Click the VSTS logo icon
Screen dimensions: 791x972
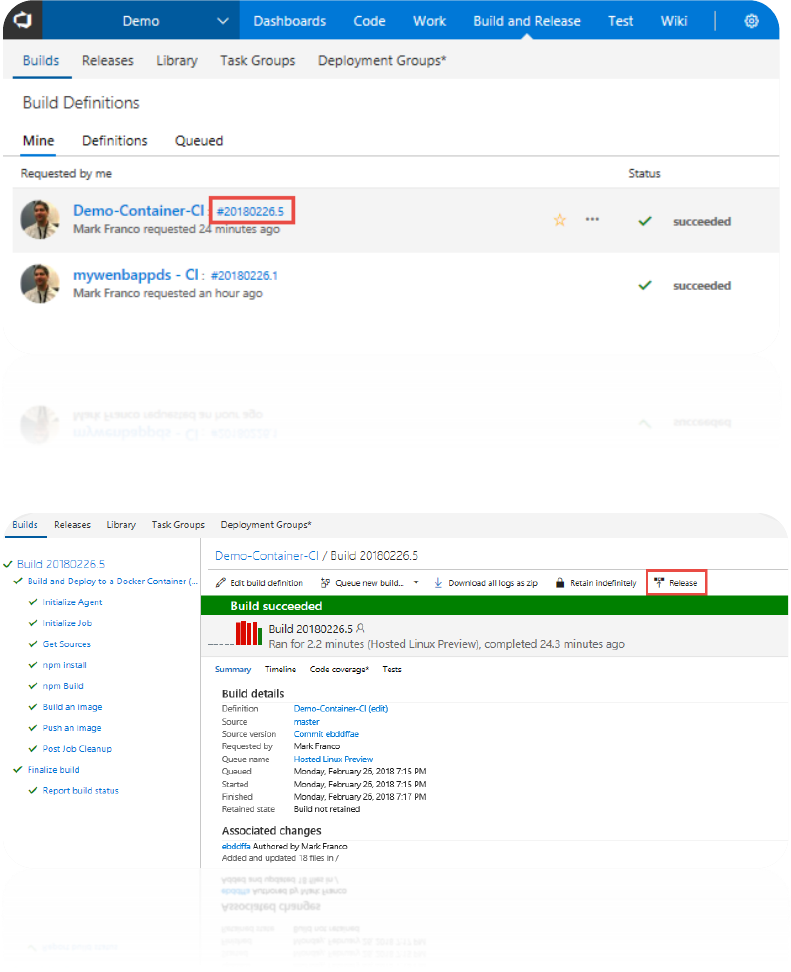(x=23, y=20)
